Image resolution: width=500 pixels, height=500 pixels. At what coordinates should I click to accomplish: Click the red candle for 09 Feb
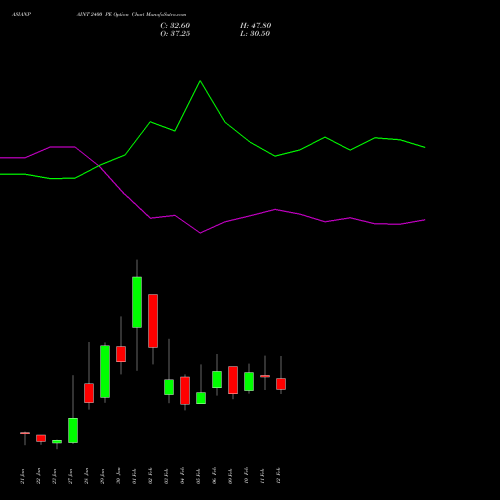click(233, 380)
